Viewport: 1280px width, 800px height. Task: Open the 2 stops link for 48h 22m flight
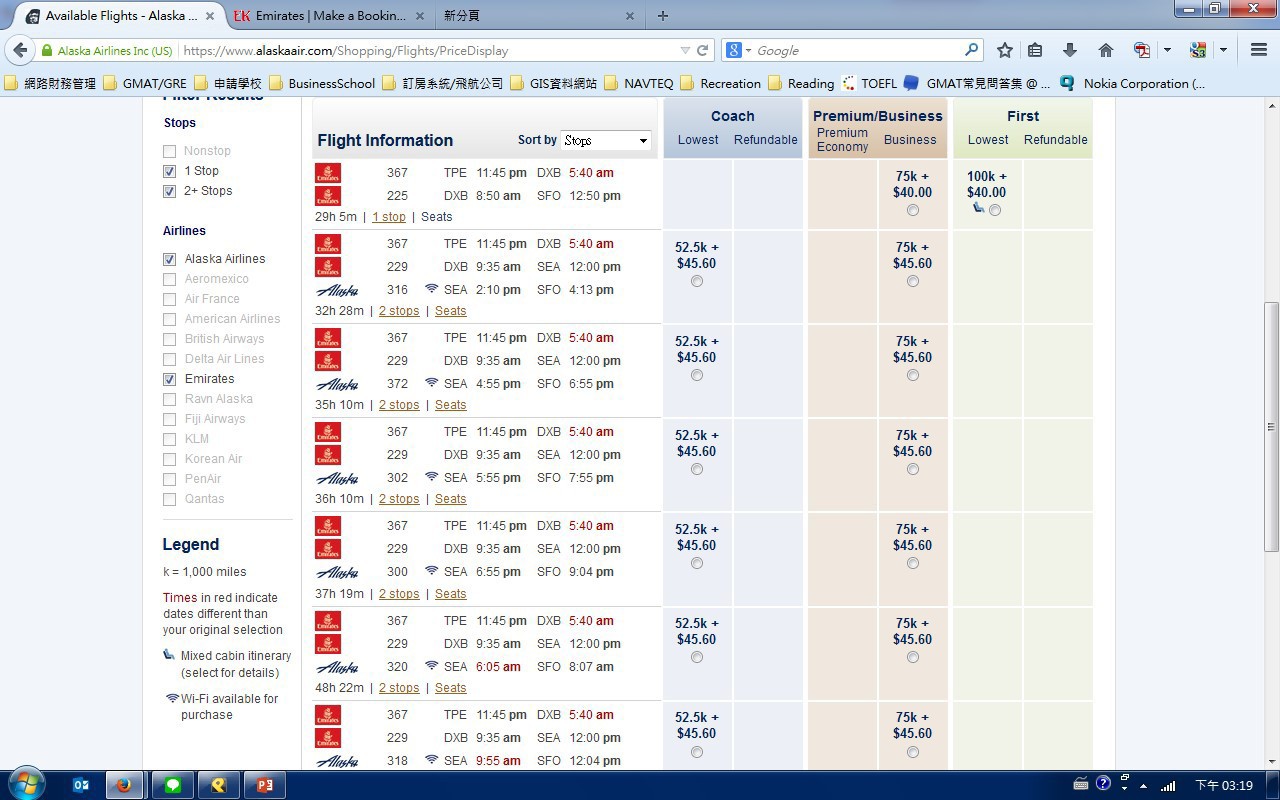[x=399, y=688]
